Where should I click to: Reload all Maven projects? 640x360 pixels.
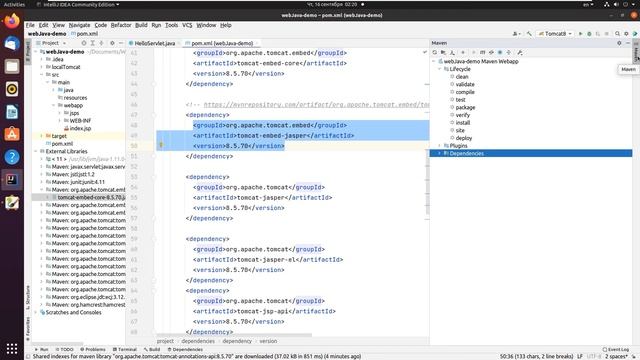pos(435,53)
